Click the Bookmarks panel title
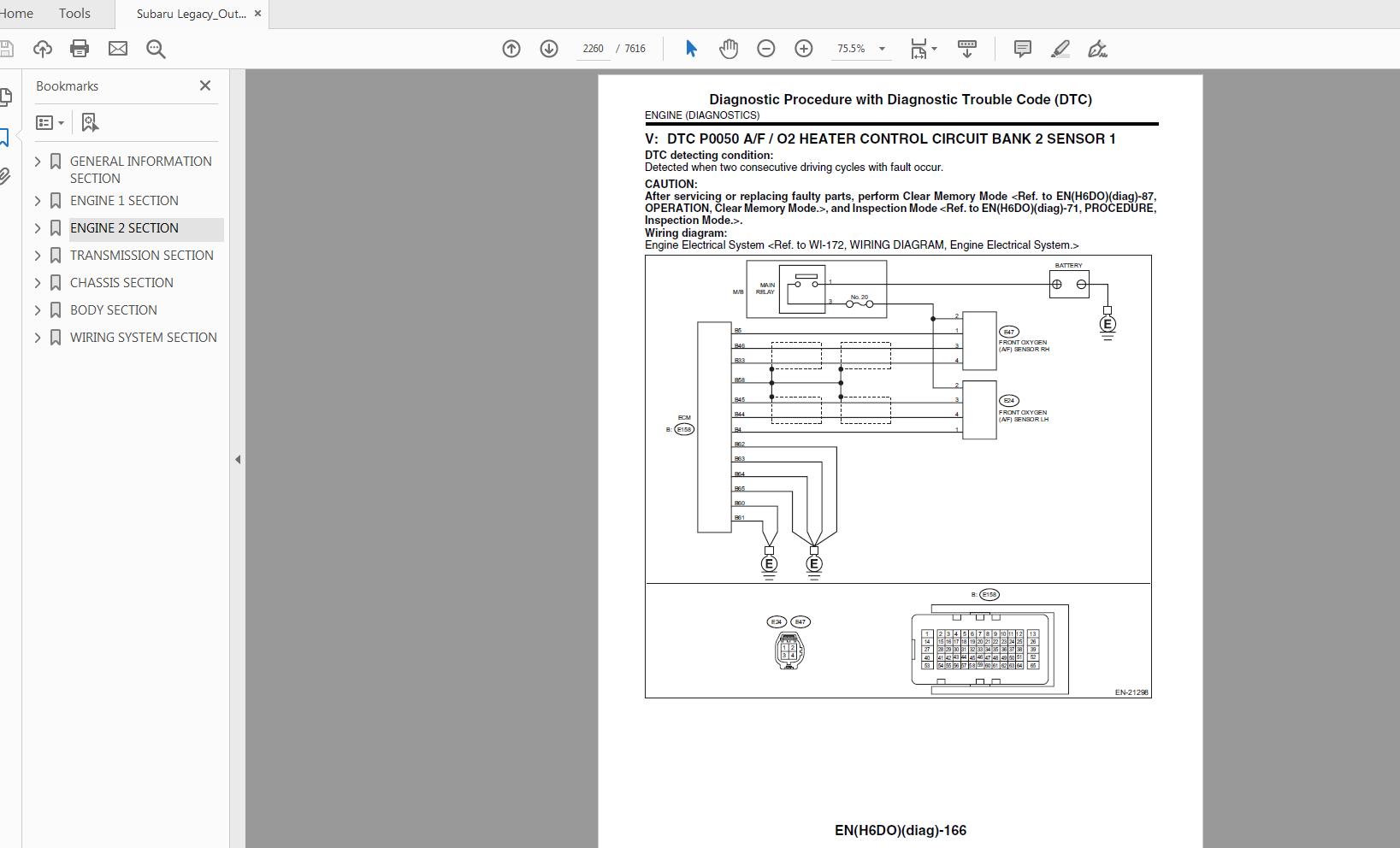Viewport: 1400px width, 848px height. [67, 85]
